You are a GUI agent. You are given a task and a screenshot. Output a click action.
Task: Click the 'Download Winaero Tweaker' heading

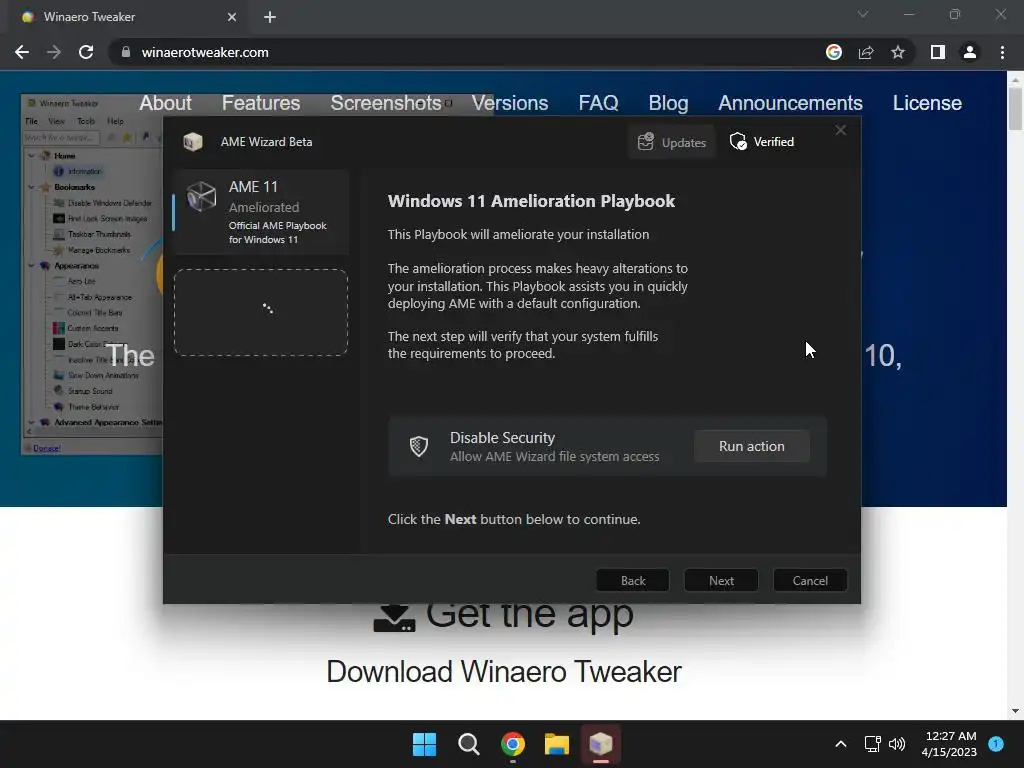tap(504, 672)
